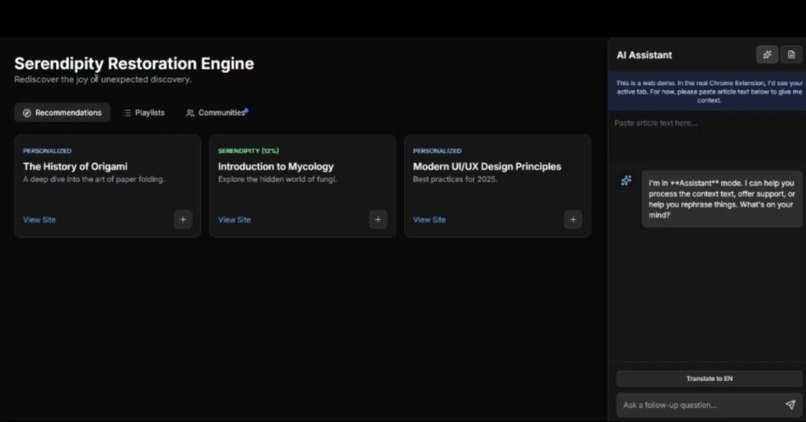806x422 pixels.
Task: Click the sparkle avatar beside assistant message
Action: (x=626, y=180)
